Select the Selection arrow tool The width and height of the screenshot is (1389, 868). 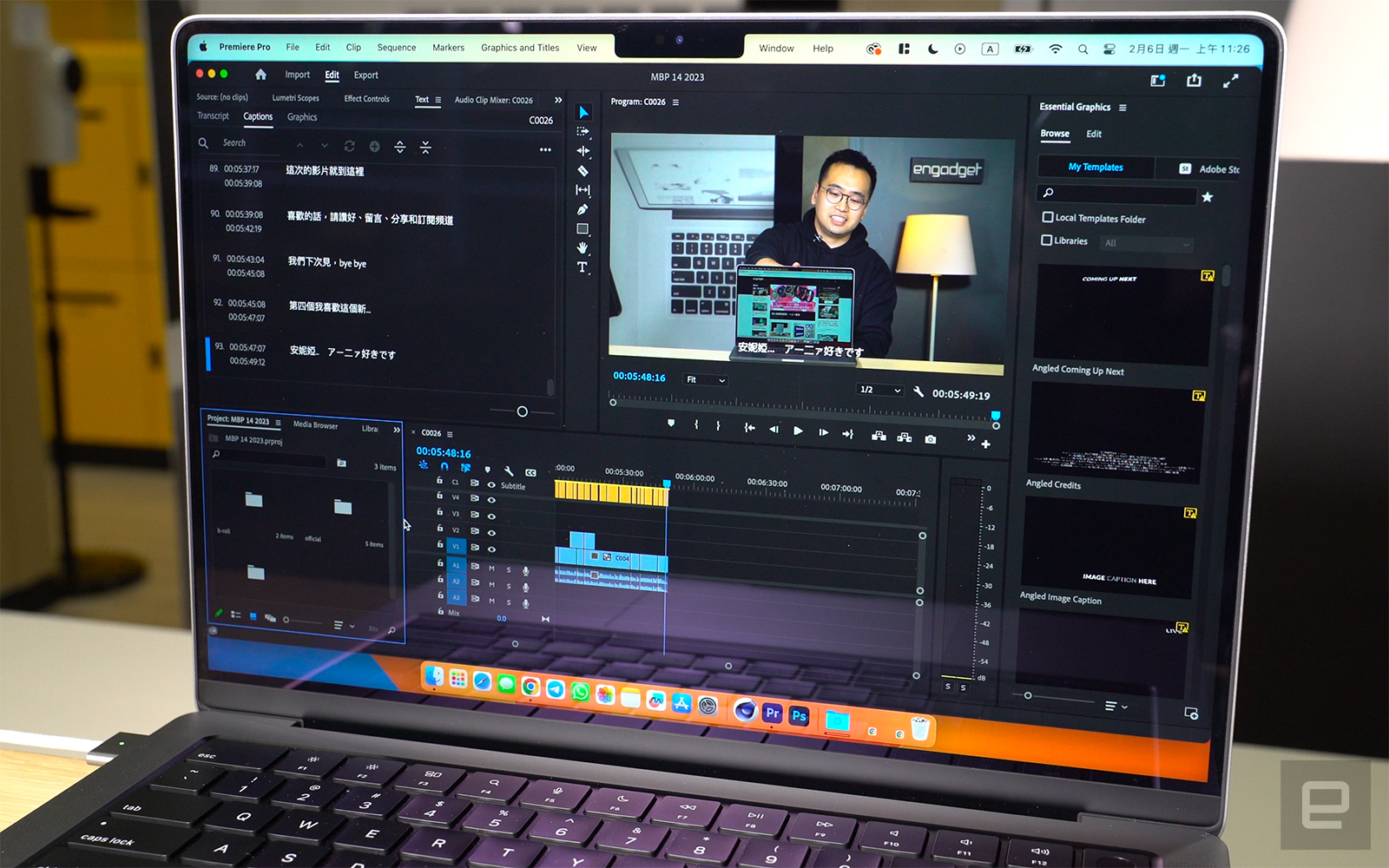583,112
